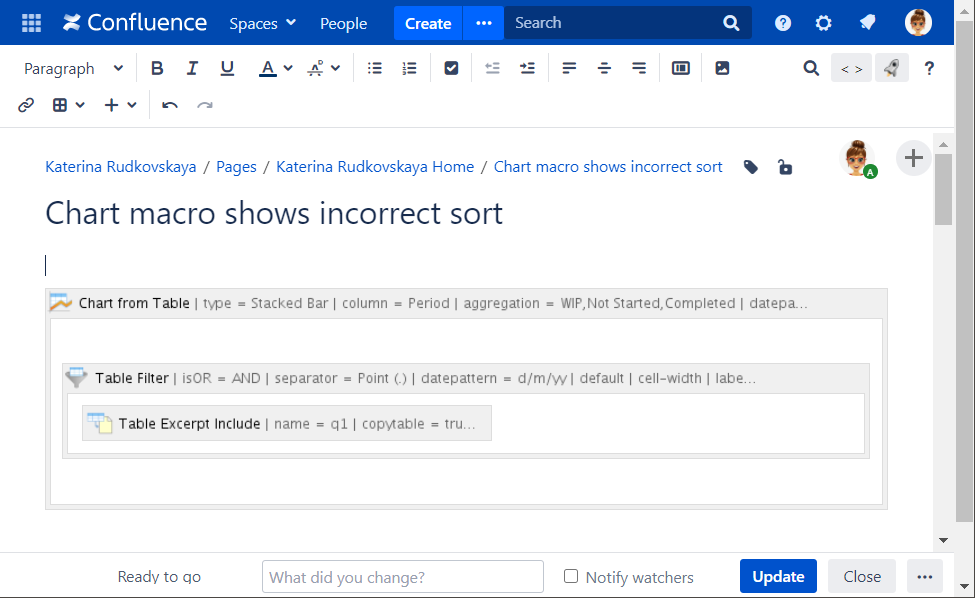Enable Notify watchers checkbox

point(571,576)
